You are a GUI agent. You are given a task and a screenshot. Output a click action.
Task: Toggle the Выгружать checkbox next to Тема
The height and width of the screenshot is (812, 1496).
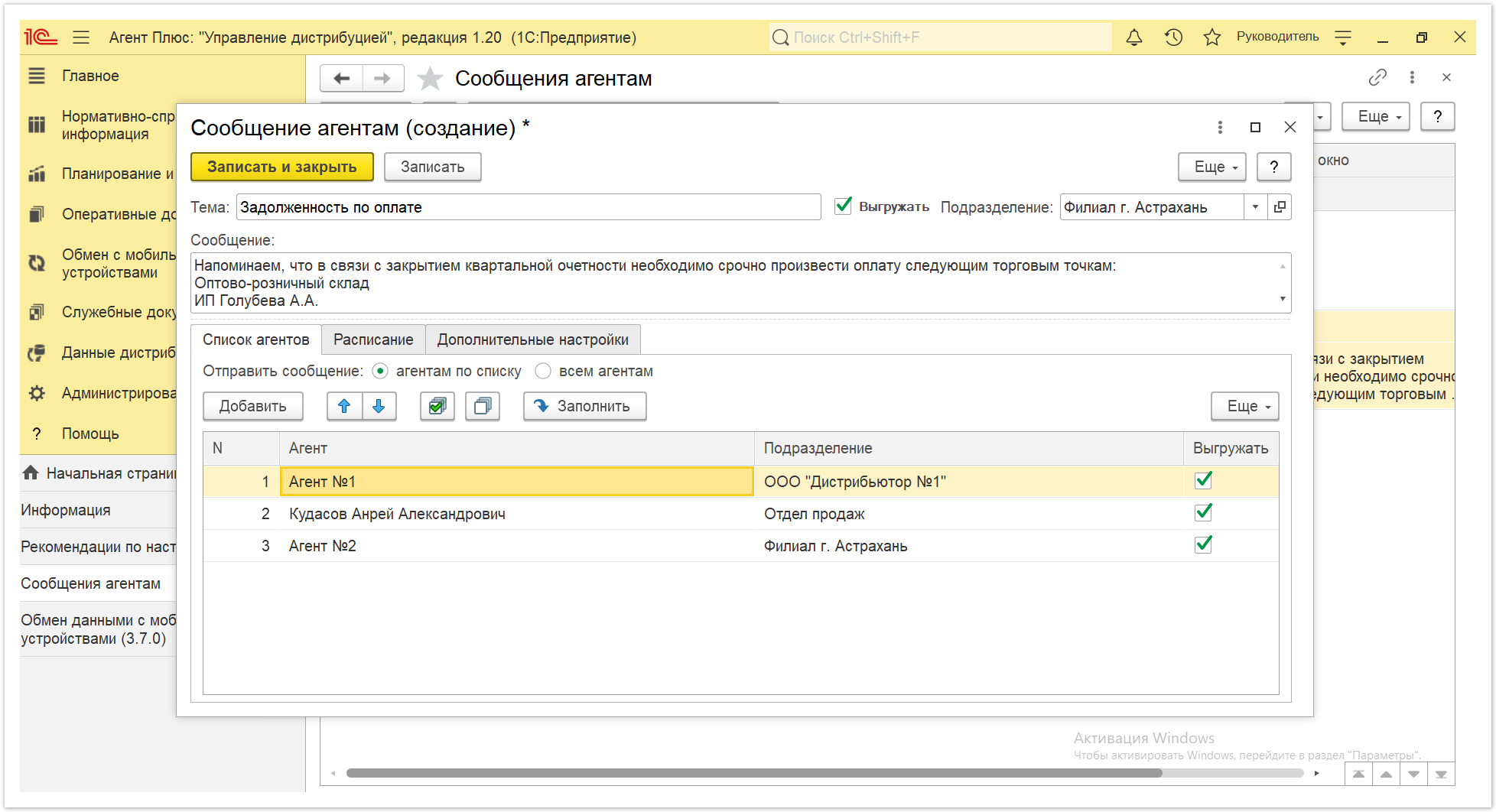[843, 206]
